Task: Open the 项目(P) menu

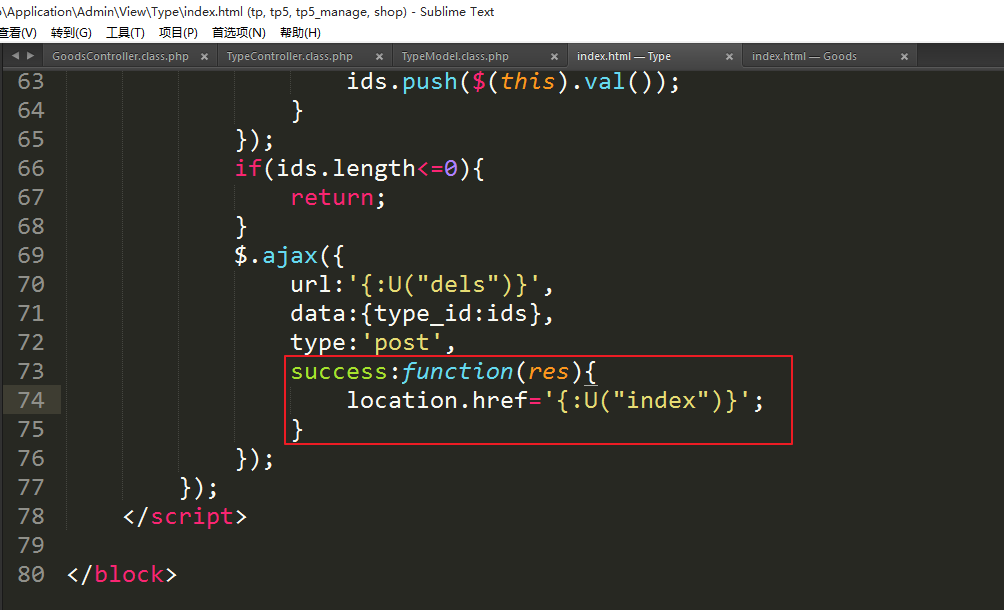Action: click(178, 32)
